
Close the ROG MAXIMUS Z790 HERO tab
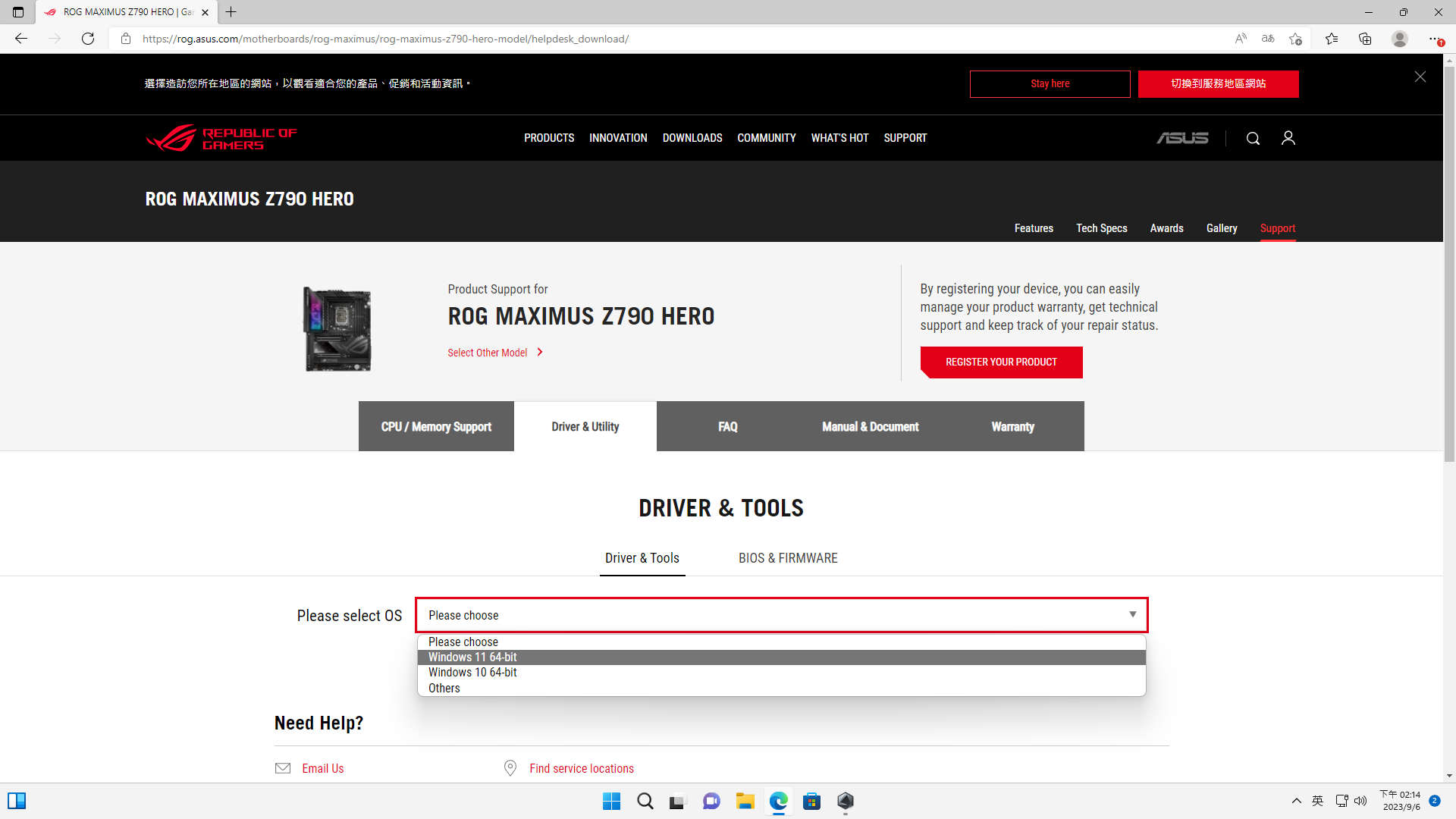pos(205,12)
